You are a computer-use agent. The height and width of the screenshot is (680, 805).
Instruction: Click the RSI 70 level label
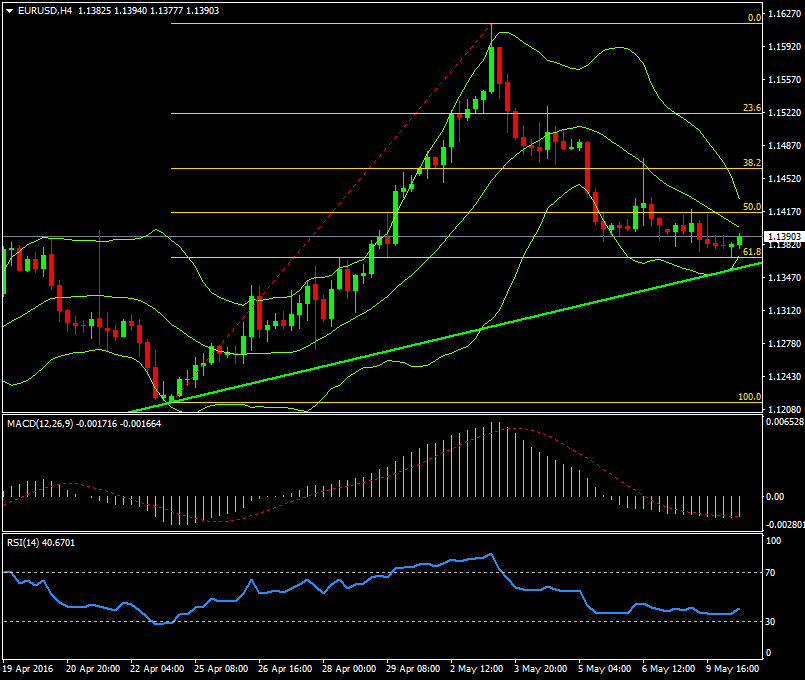(x=772, y=573)
